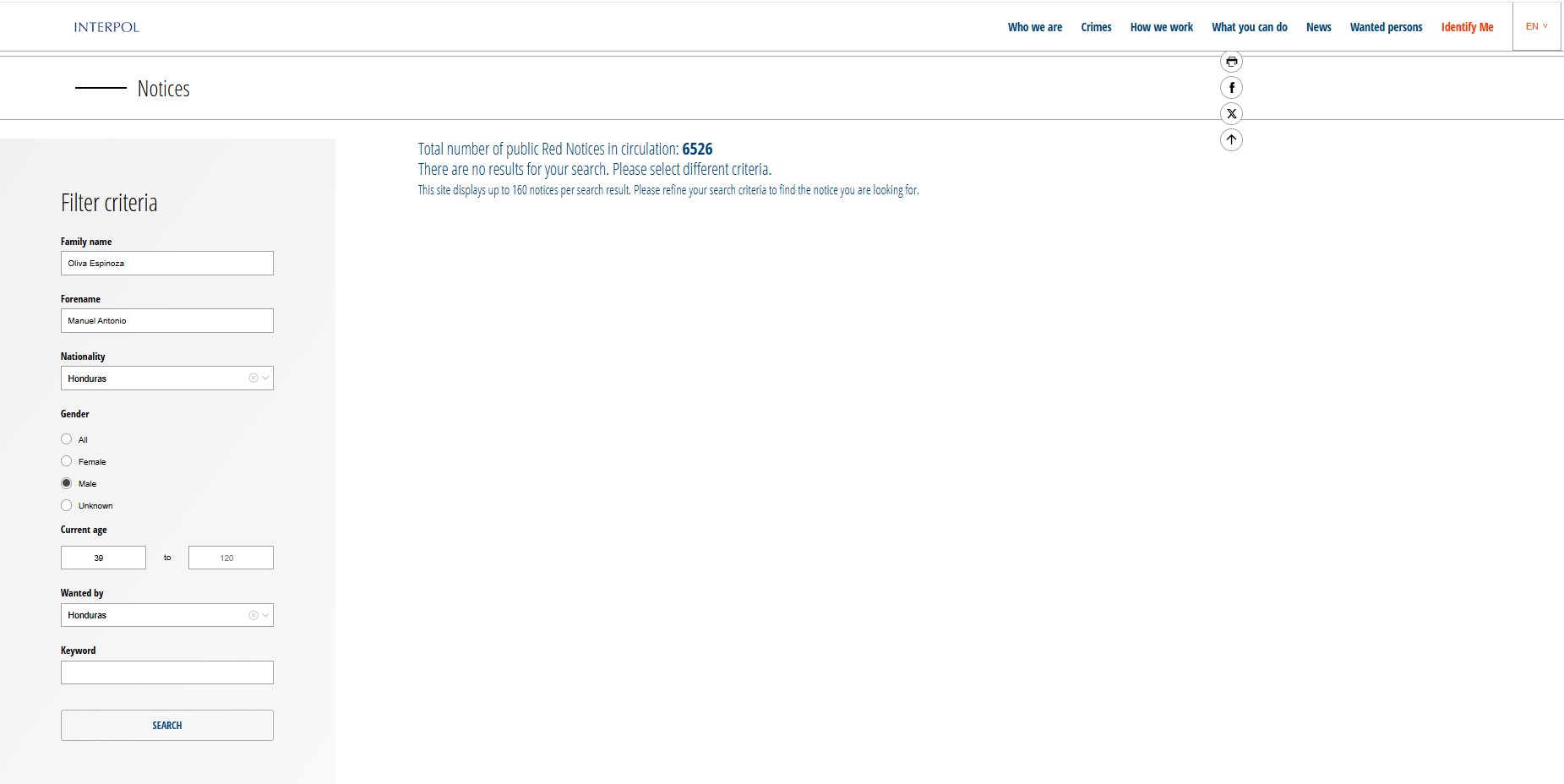Choose the Unknown gender option
Image resolution: width=1564 pixels, height=784 pixels.
coord(67,505)
